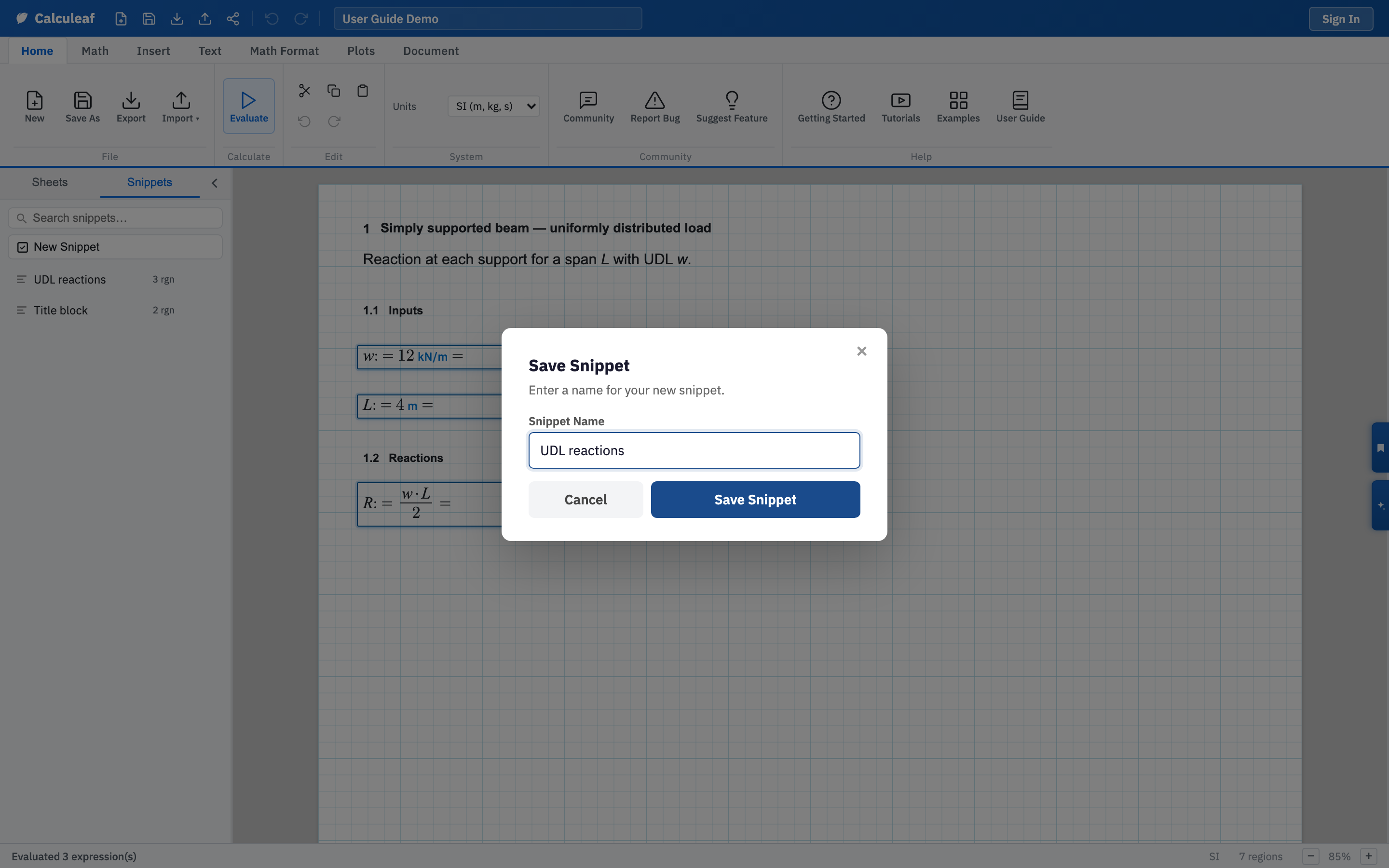Click the upload icon in title bar

pos(205,19)
